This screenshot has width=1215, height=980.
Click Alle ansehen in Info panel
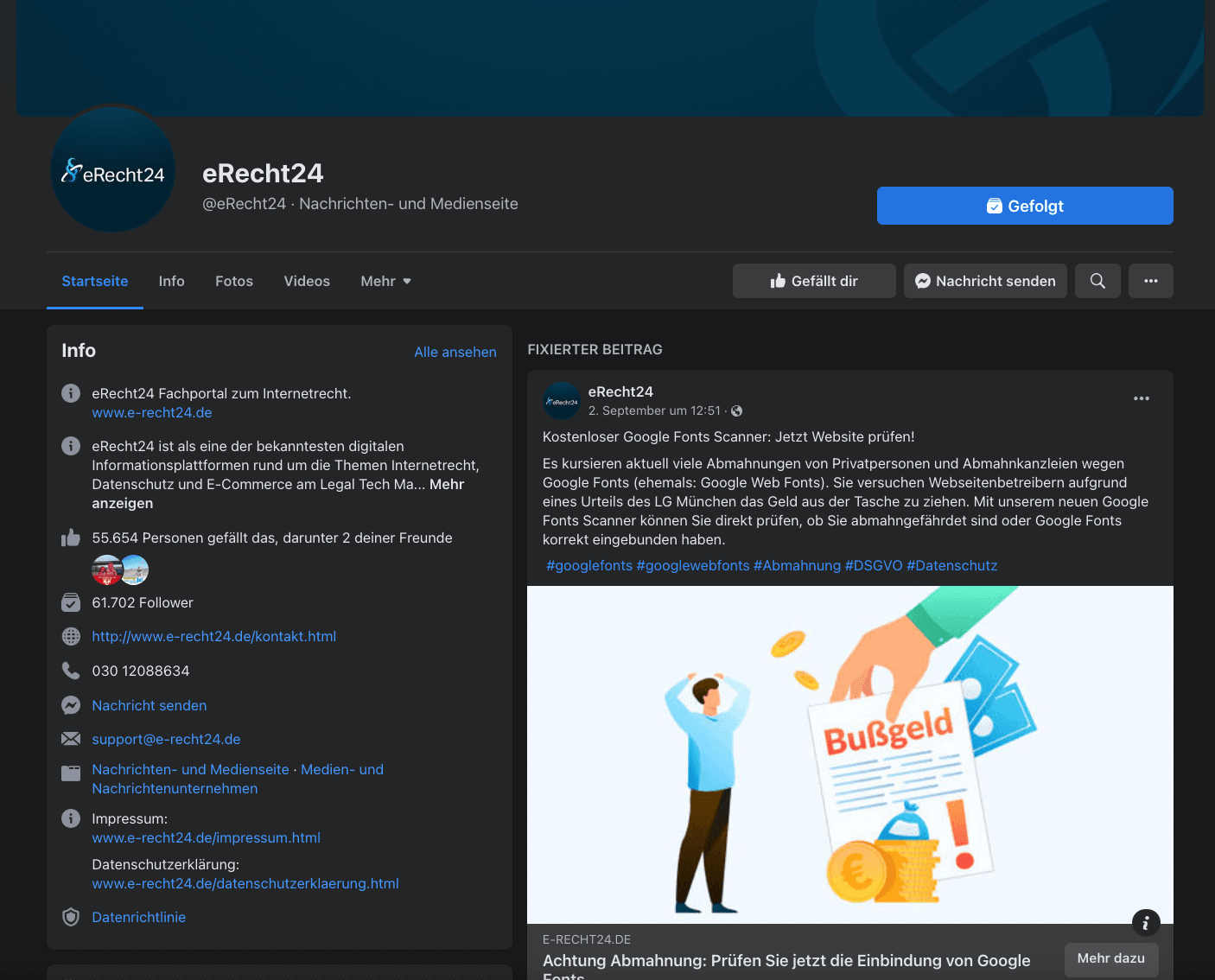pyautogui.click(x=455, y=352)
